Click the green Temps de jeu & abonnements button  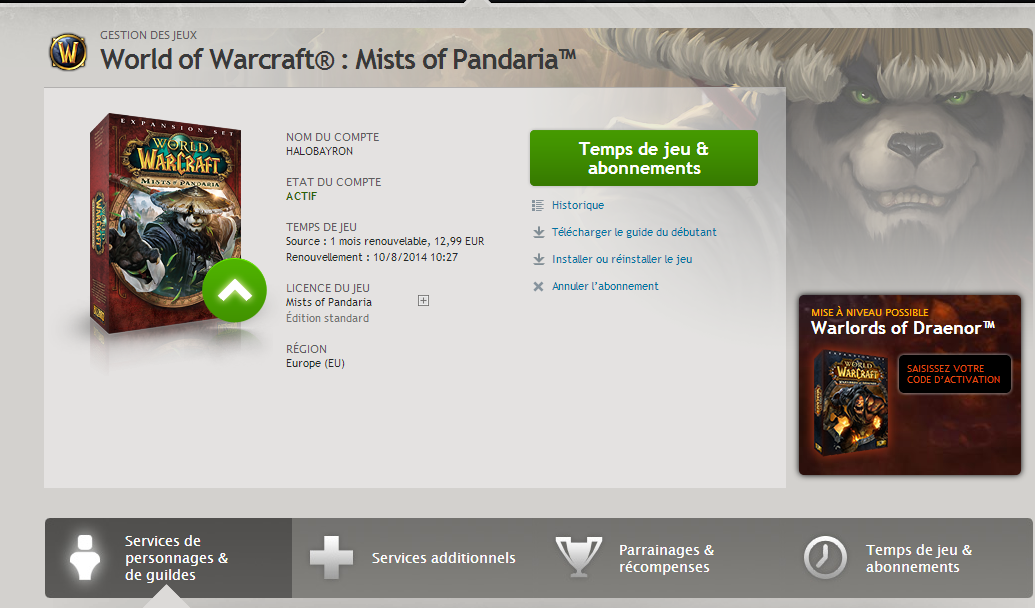click(644, 158)
